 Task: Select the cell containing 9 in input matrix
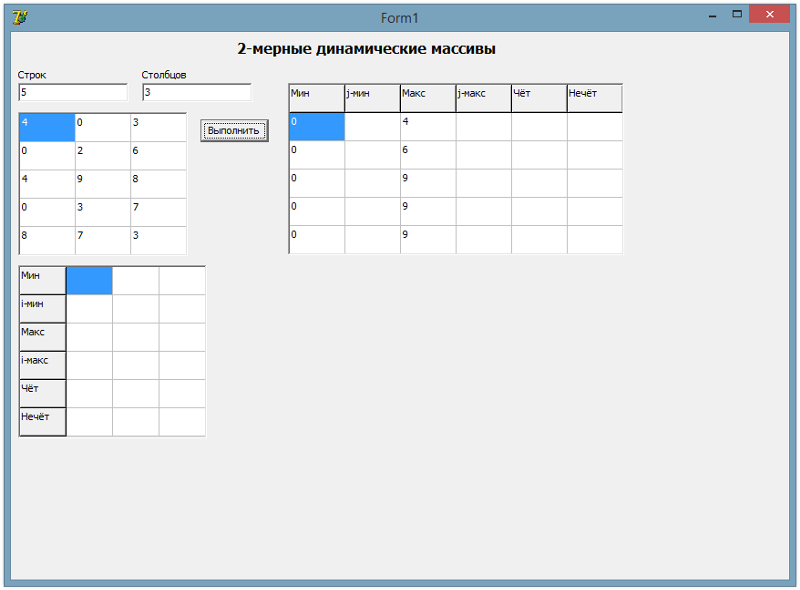pos(102,184)
